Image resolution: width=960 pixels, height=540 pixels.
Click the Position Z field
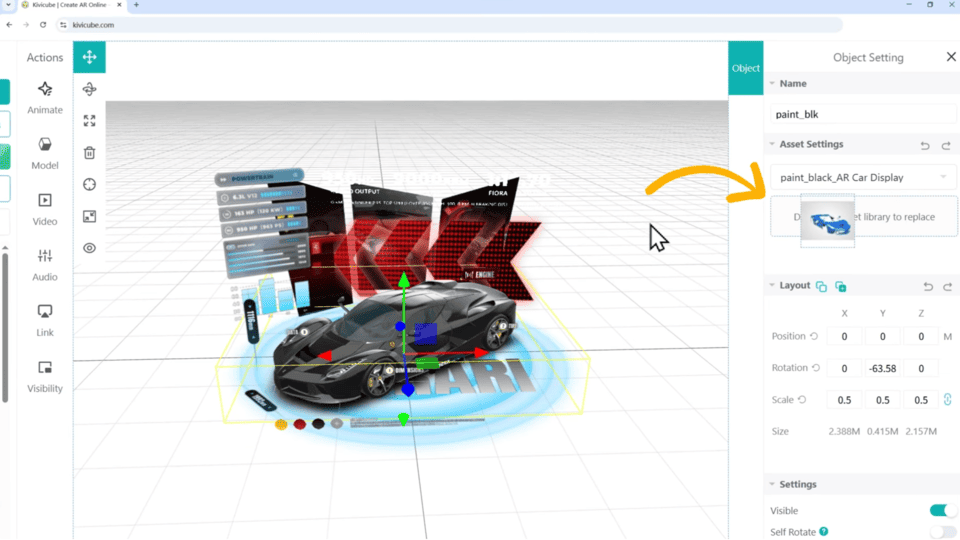(921, 336)
